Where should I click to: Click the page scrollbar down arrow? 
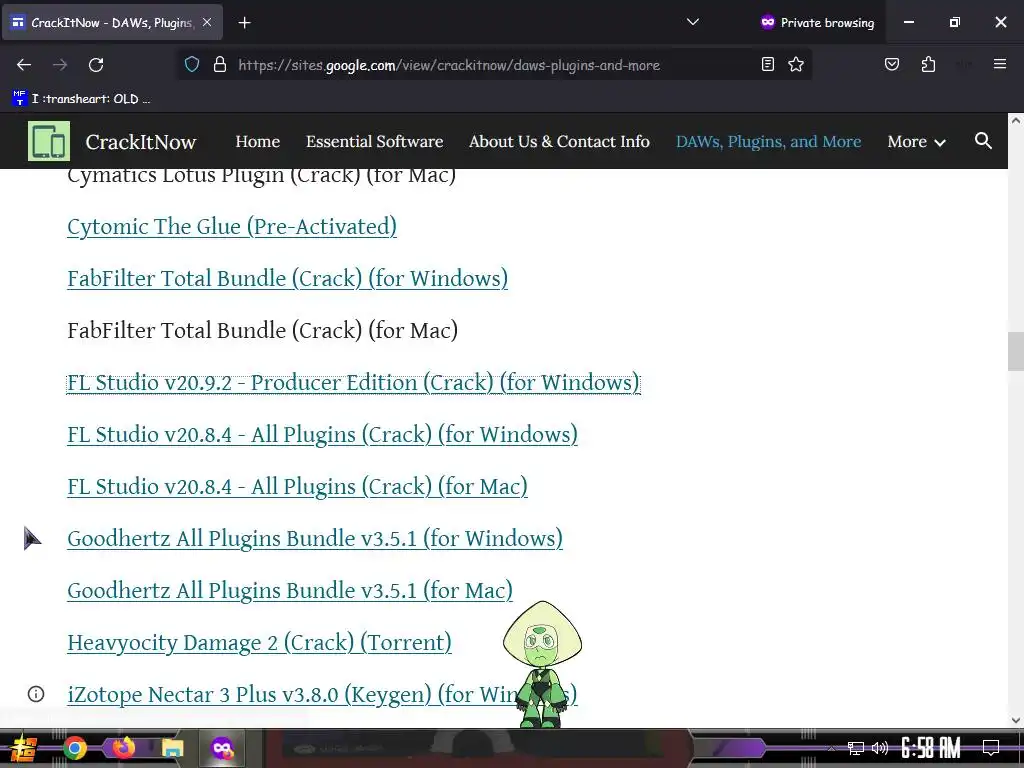[x=1016, y=720]
